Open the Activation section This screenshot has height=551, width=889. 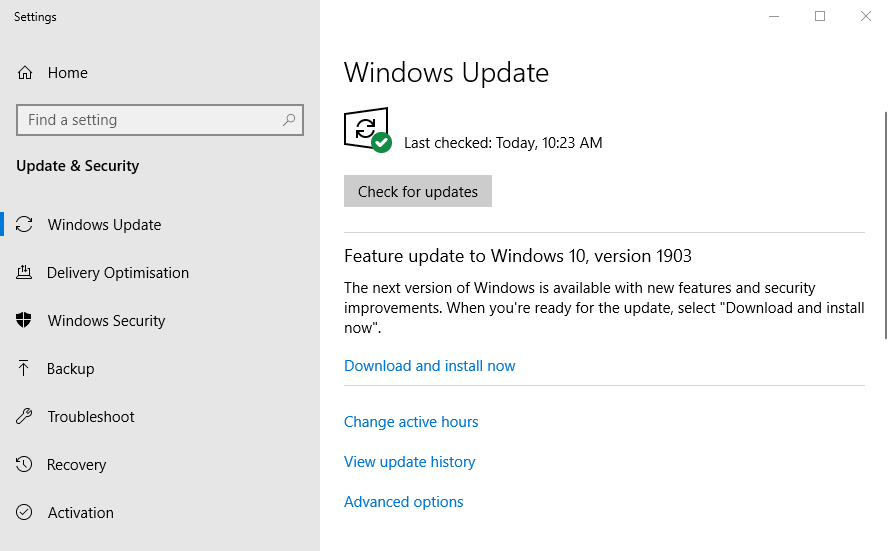coord(81,512)
